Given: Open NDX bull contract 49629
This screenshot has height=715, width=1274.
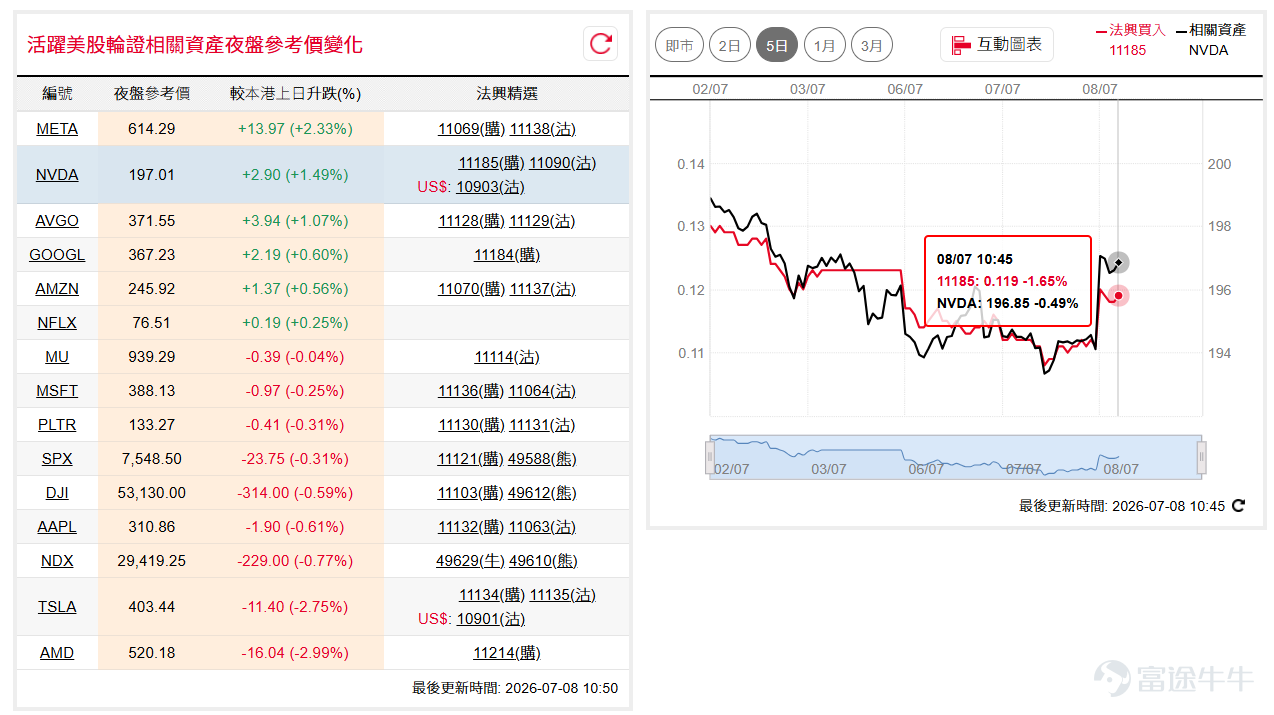Looking at the screenshot, I should tap(470, 561).
